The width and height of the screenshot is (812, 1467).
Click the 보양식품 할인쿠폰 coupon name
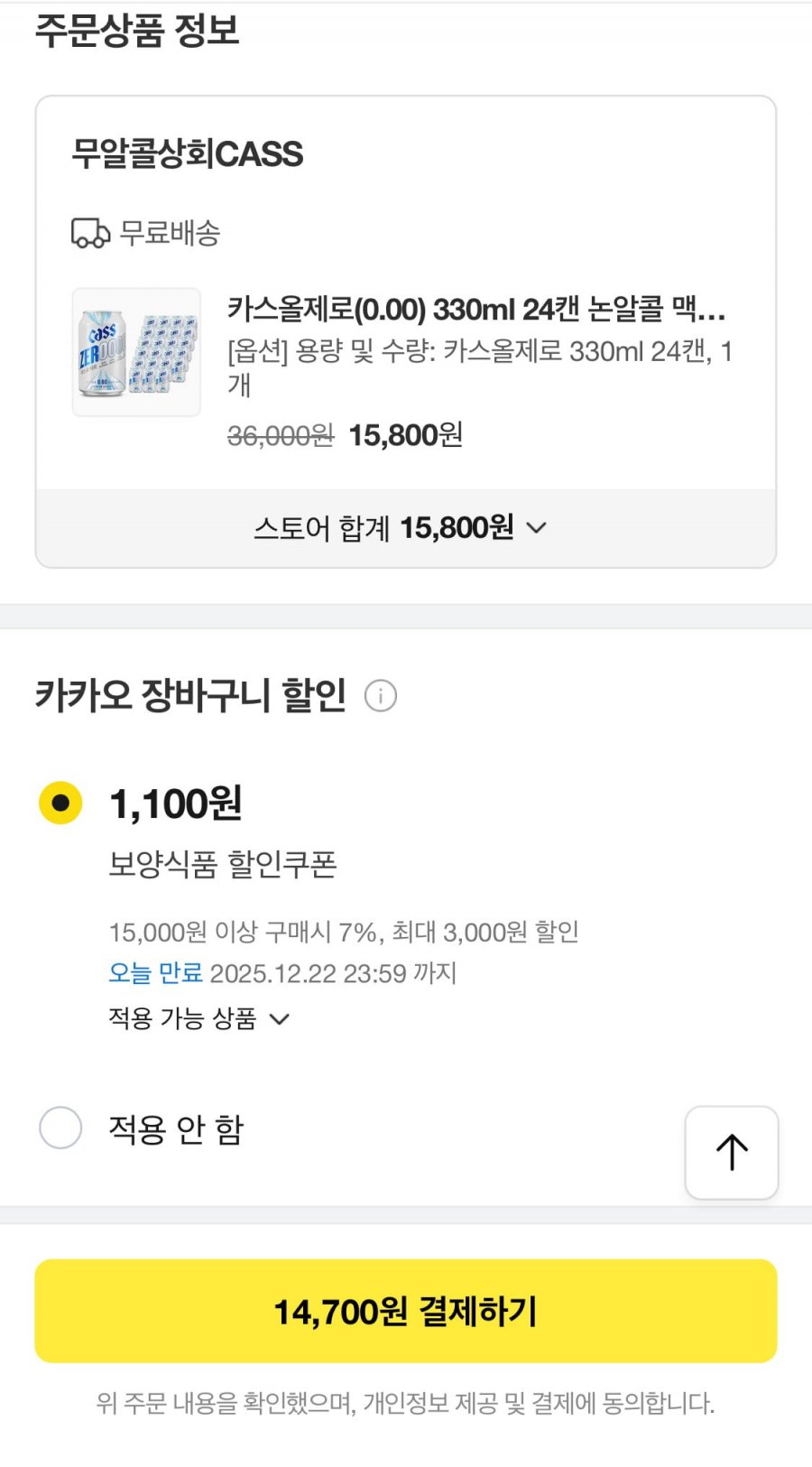(x=222, y=864)
